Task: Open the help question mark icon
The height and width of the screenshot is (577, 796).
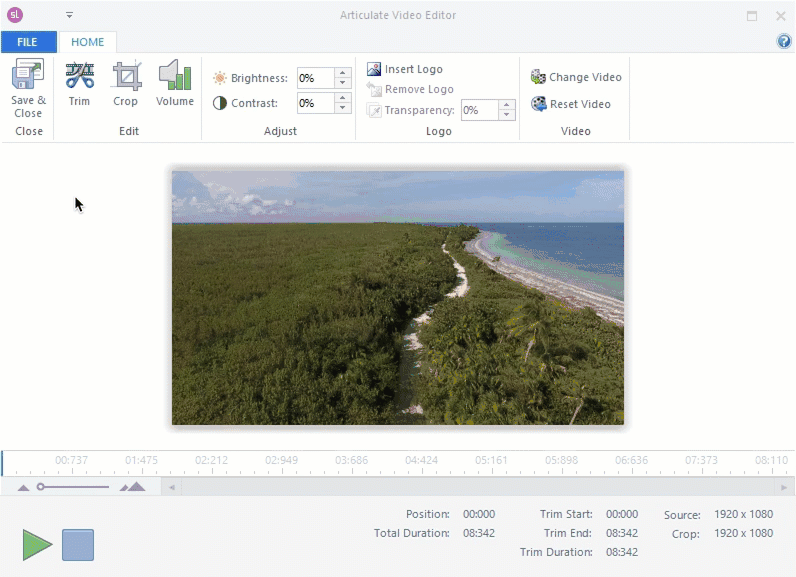Action: tap(784, 42)
